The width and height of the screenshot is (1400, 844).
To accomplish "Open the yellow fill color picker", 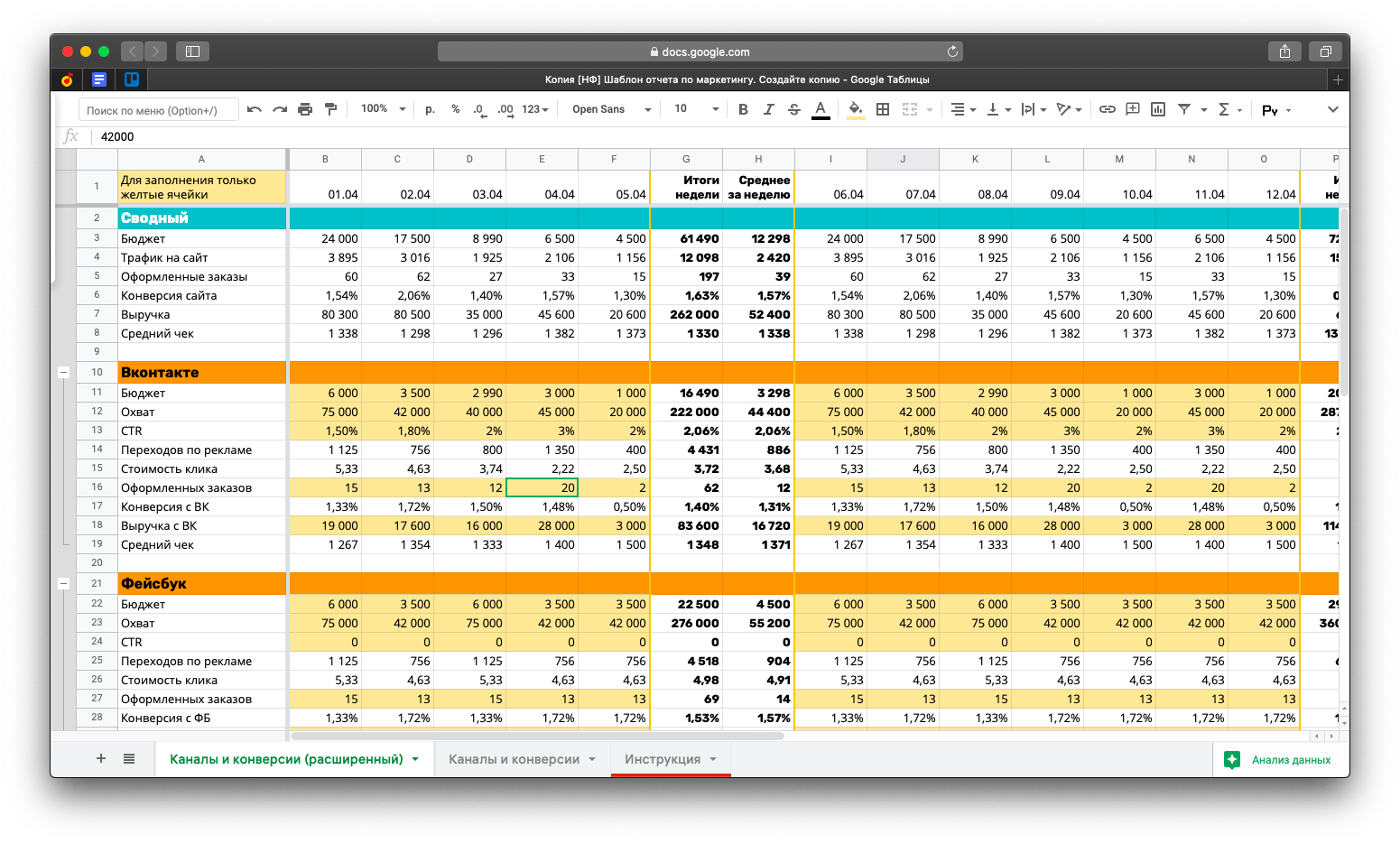I will point(855,109).
